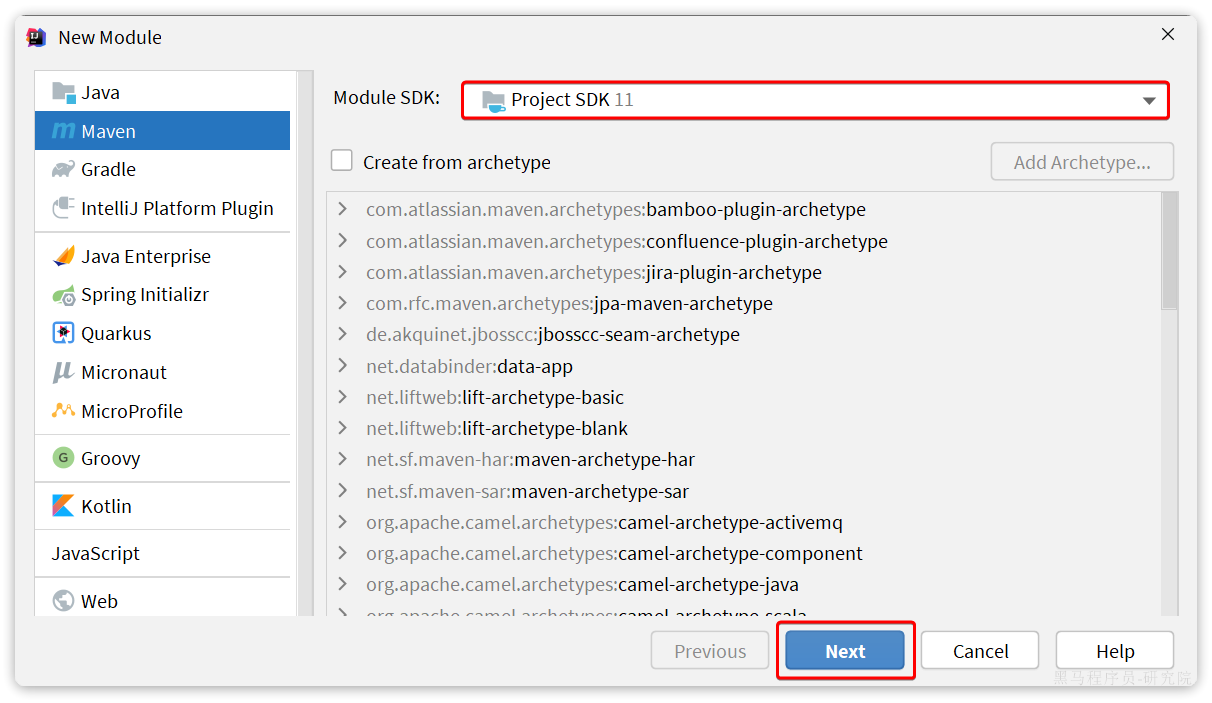This screenshot has height=703, width=1212.
Task: Click the Spring Initializr leaf icon
Action: click(64, 295)
